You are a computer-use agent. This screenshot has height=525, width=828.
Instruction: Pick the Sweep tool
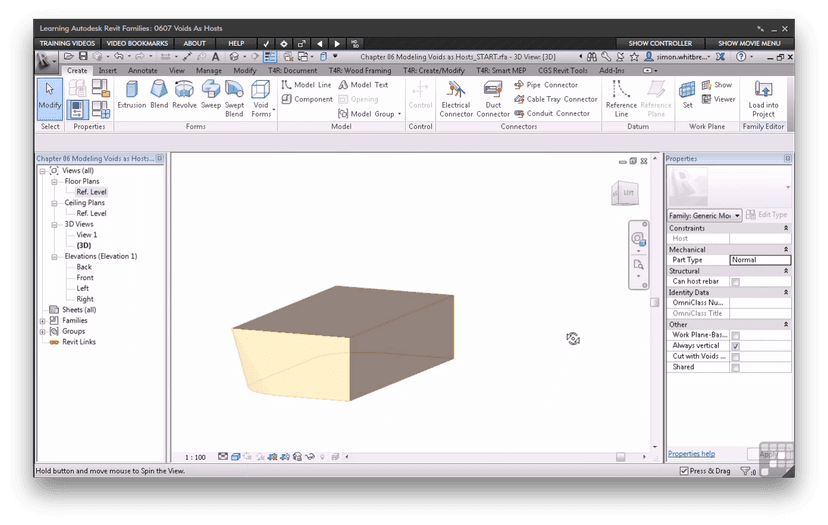[211, 95]
